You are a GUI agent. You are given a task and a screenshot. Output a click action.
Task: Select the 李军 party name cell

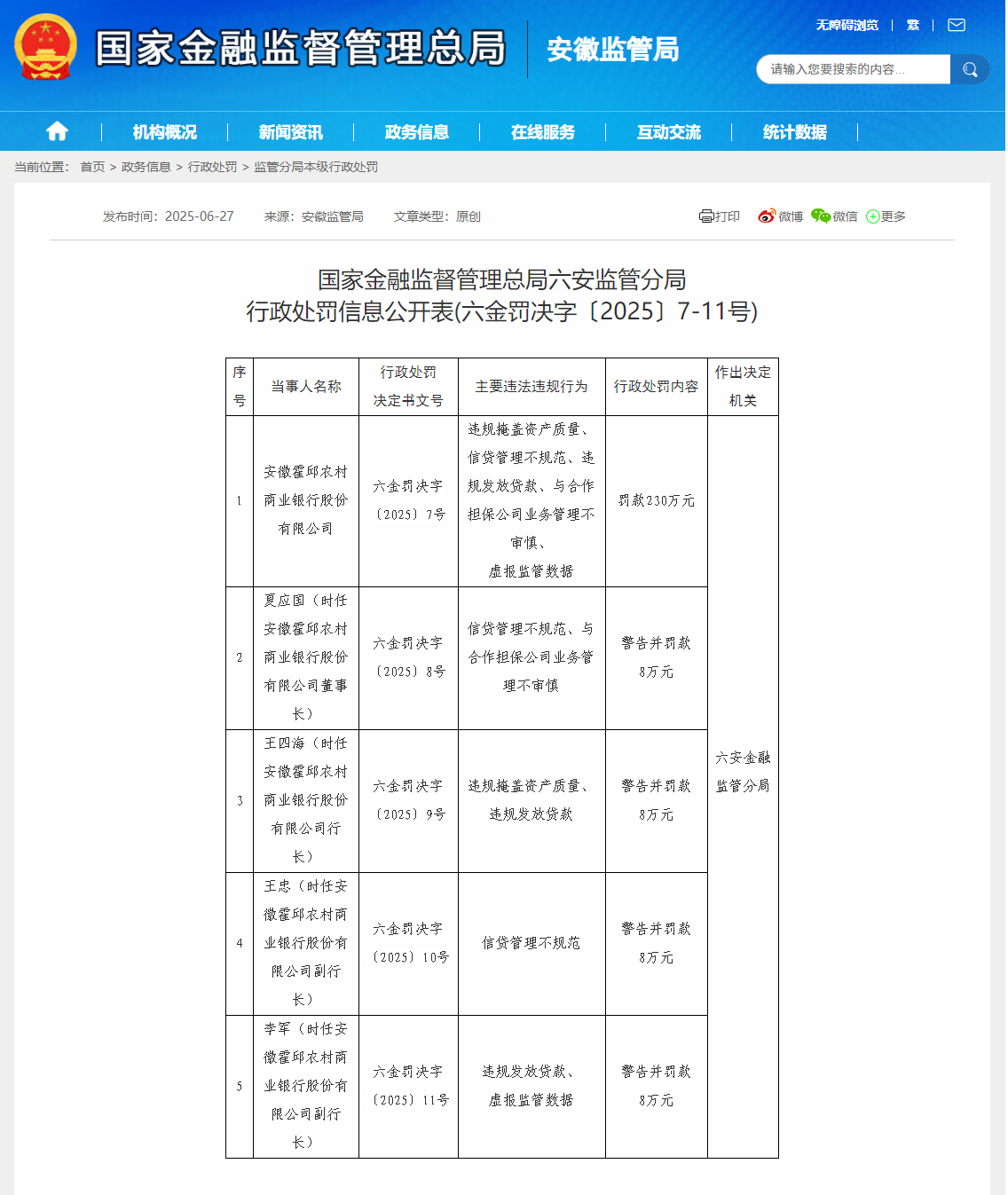click(x=306, y=1086)
